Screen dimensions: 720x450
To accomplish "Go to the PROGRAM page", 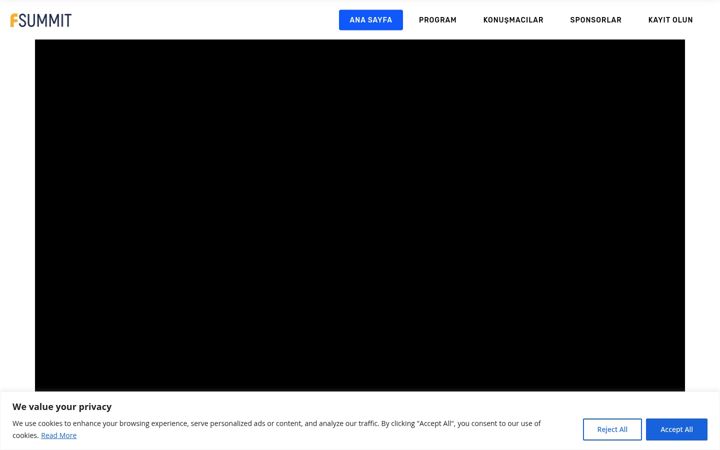I will (x=437, y=20).
